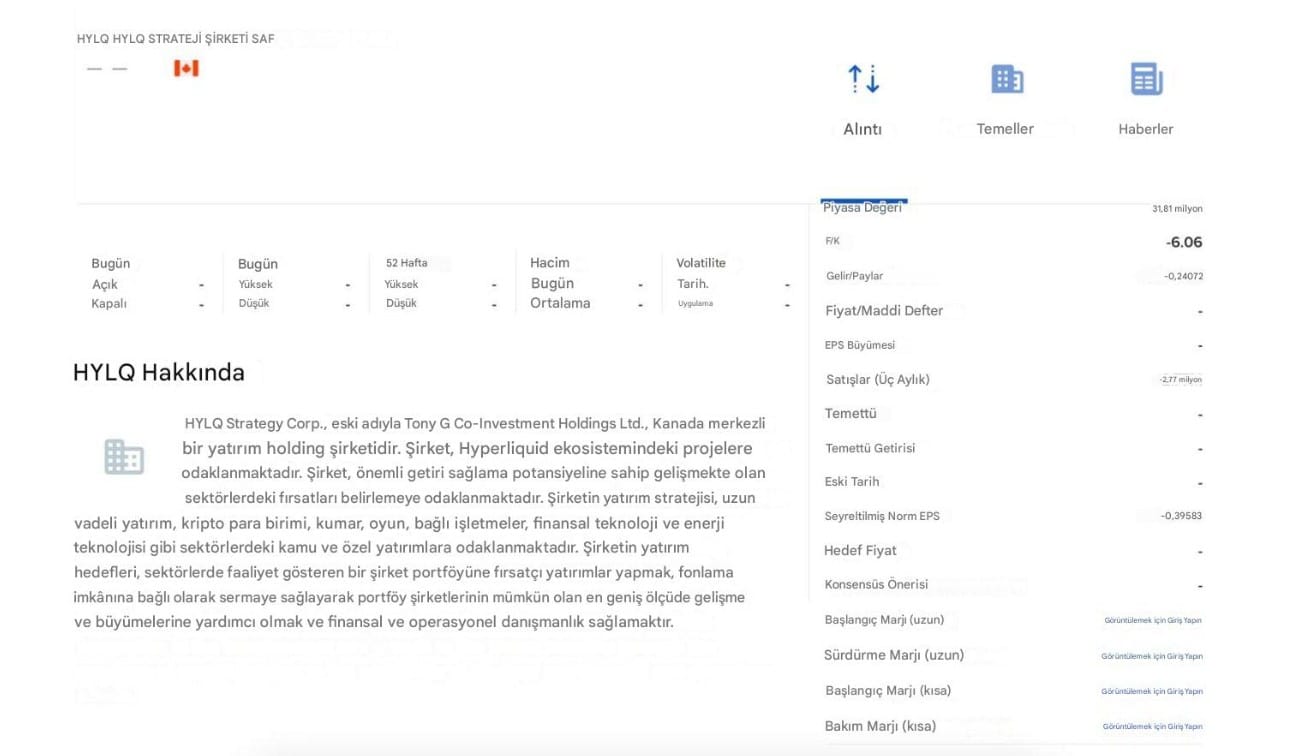
Task: Select the HYLQ HYLQ STRATEJİ ŞİRKETİ SAF title
Action: [176, 39]
